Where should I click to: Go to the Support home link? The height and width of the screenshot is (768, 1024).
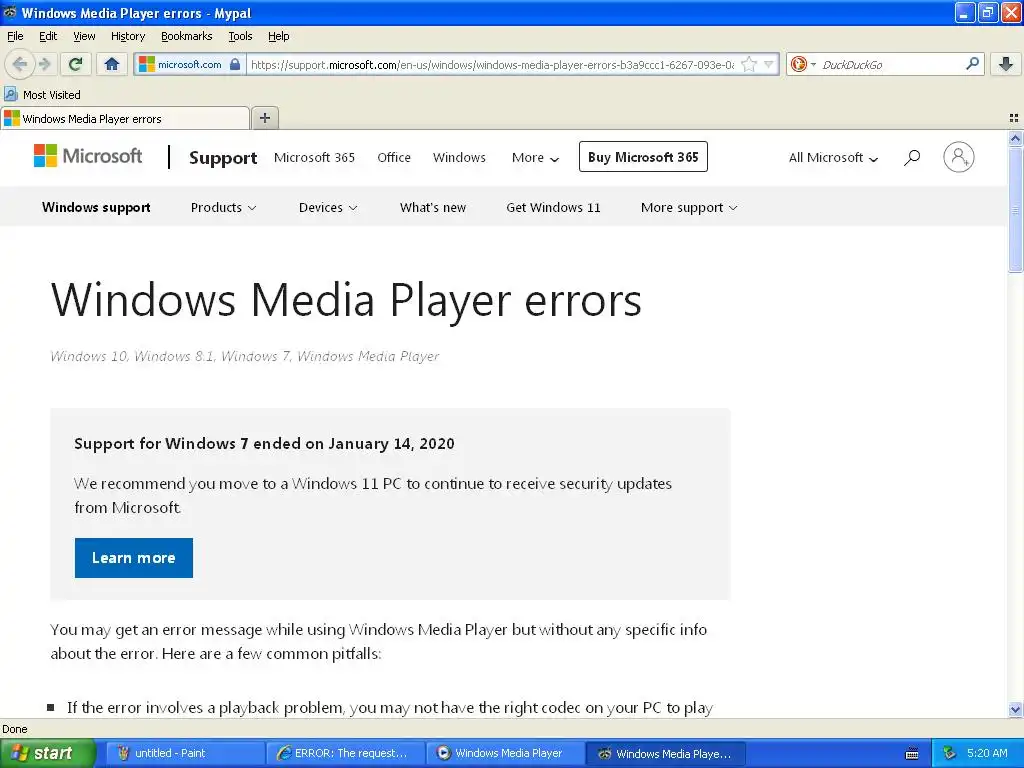pyautogui.click(x=223, y=157)
